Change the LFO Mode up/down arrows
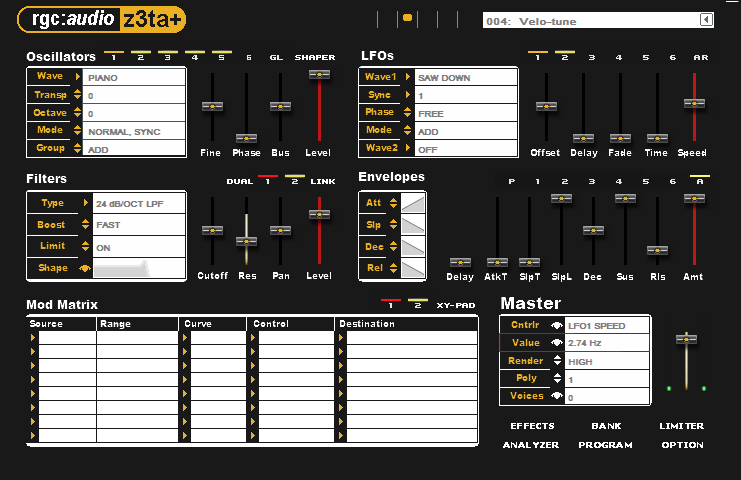Image resolution: width=741 pixels, height=480 pixels. tap(407, 130)
